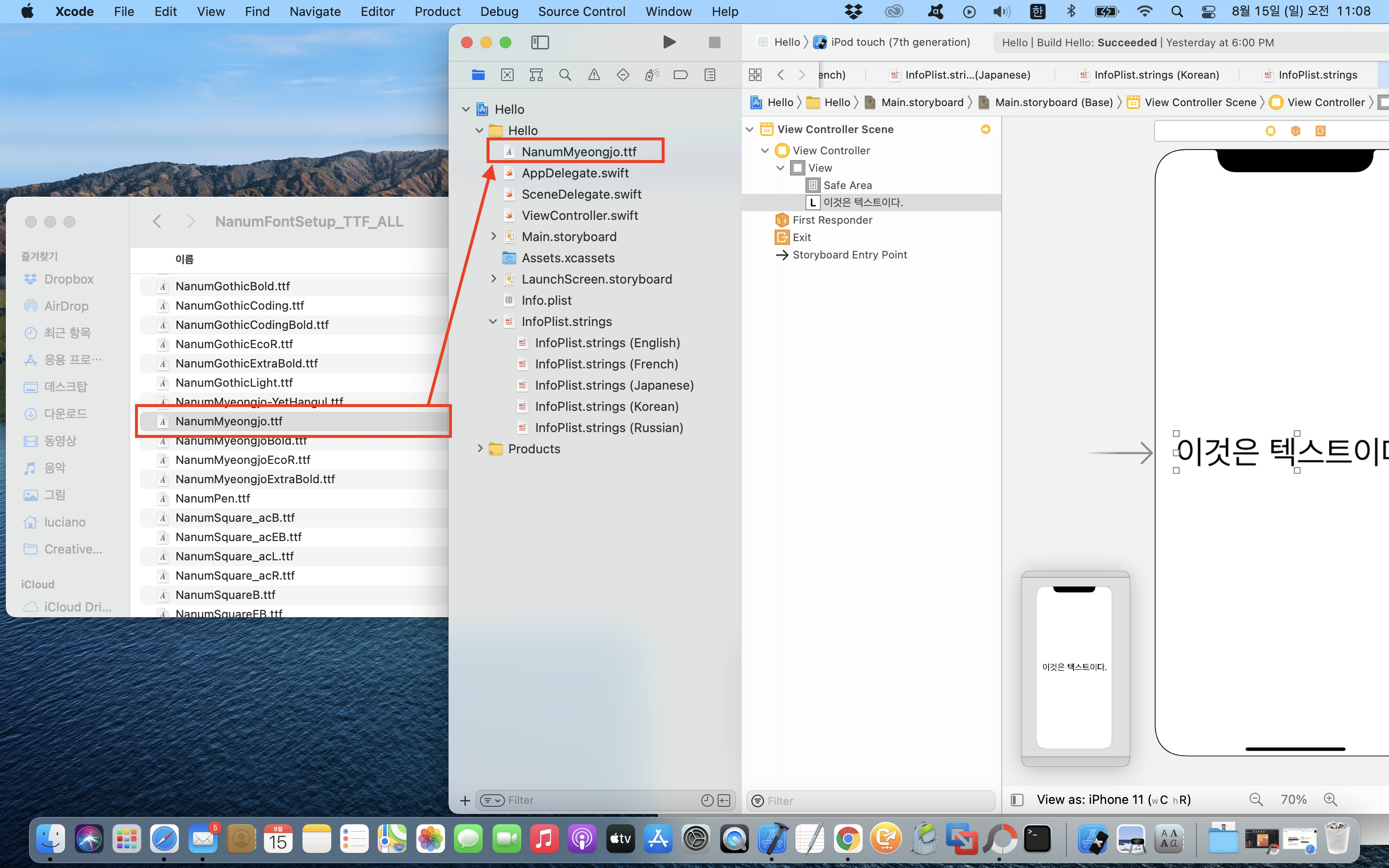Open the Product menu
This screenshot has width=1389, height=868.
[x=437, y=12]
